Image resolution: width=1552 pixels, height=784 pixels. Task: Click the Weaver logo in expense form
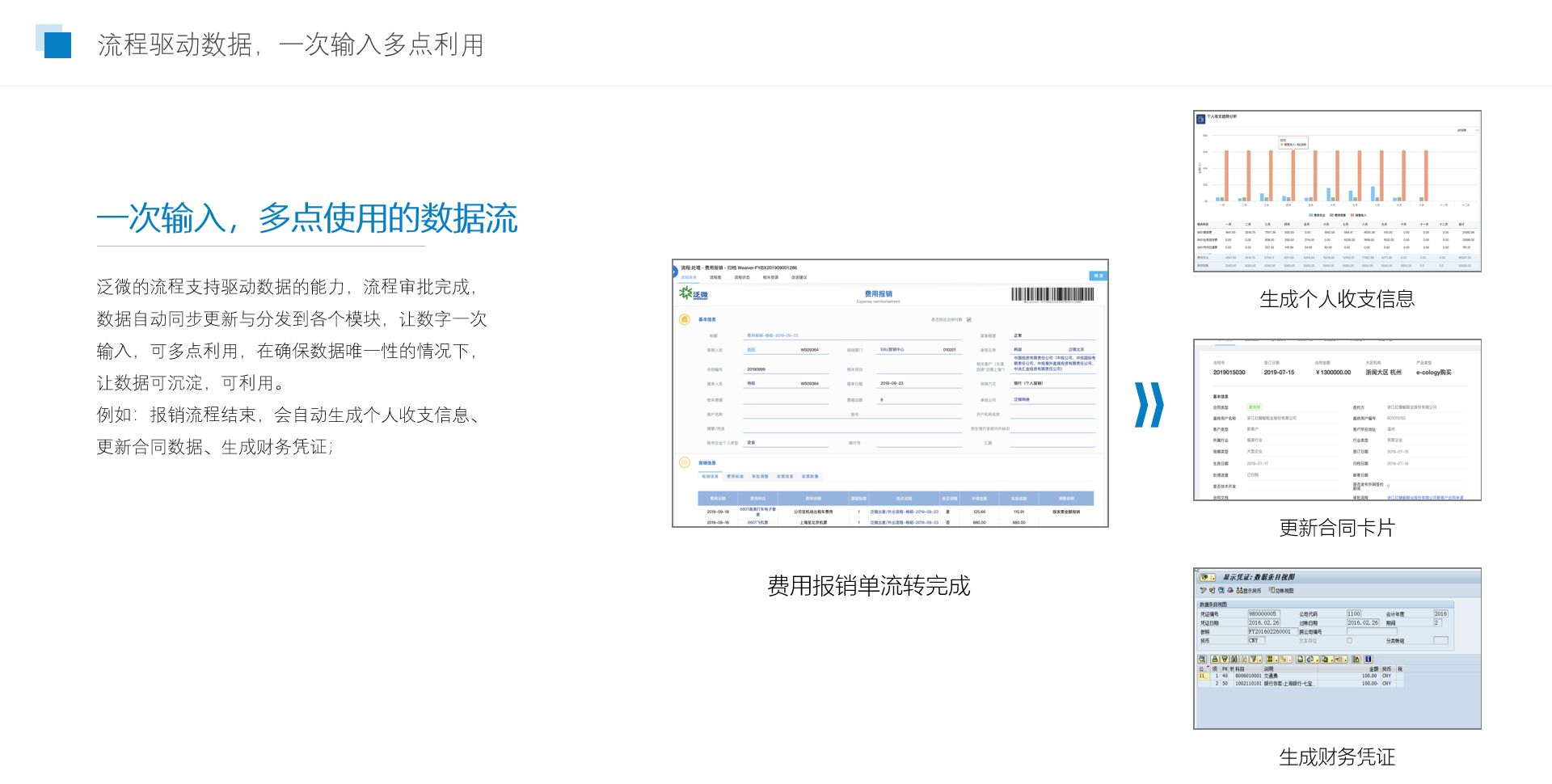click(694, 294)
